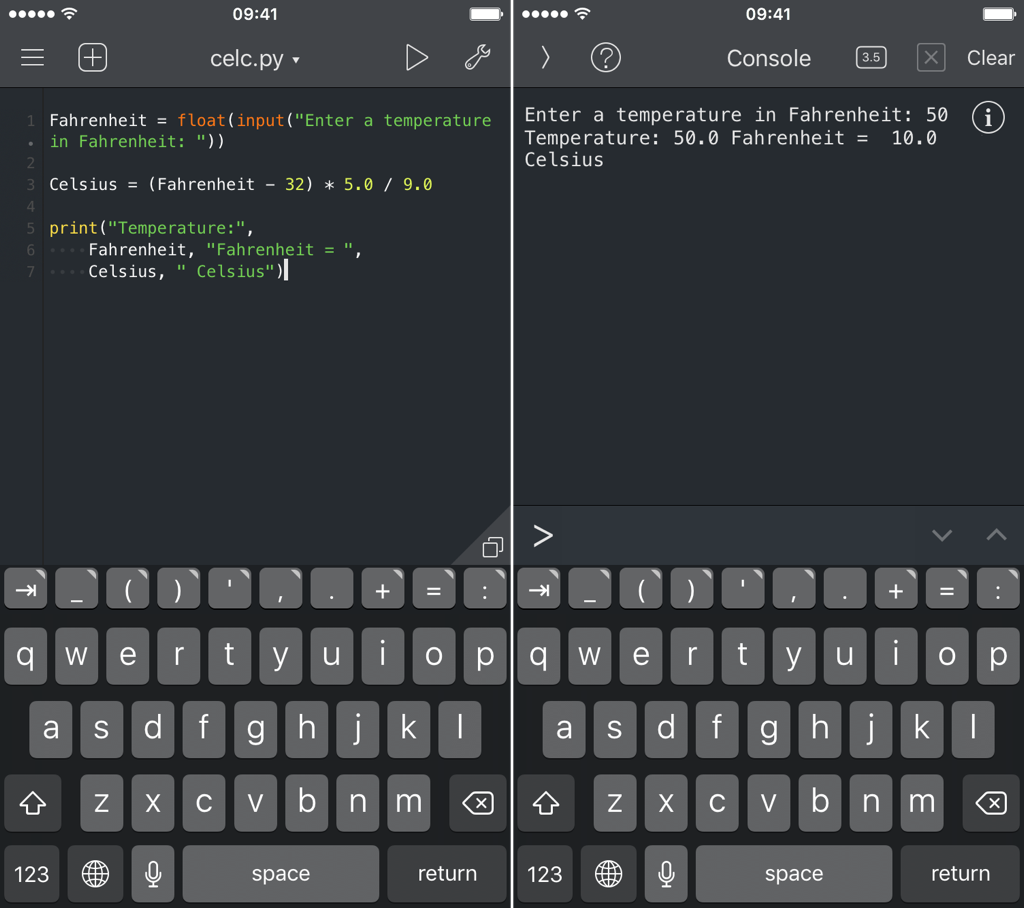Open the celc.py file name dropdown

[255, 59]
